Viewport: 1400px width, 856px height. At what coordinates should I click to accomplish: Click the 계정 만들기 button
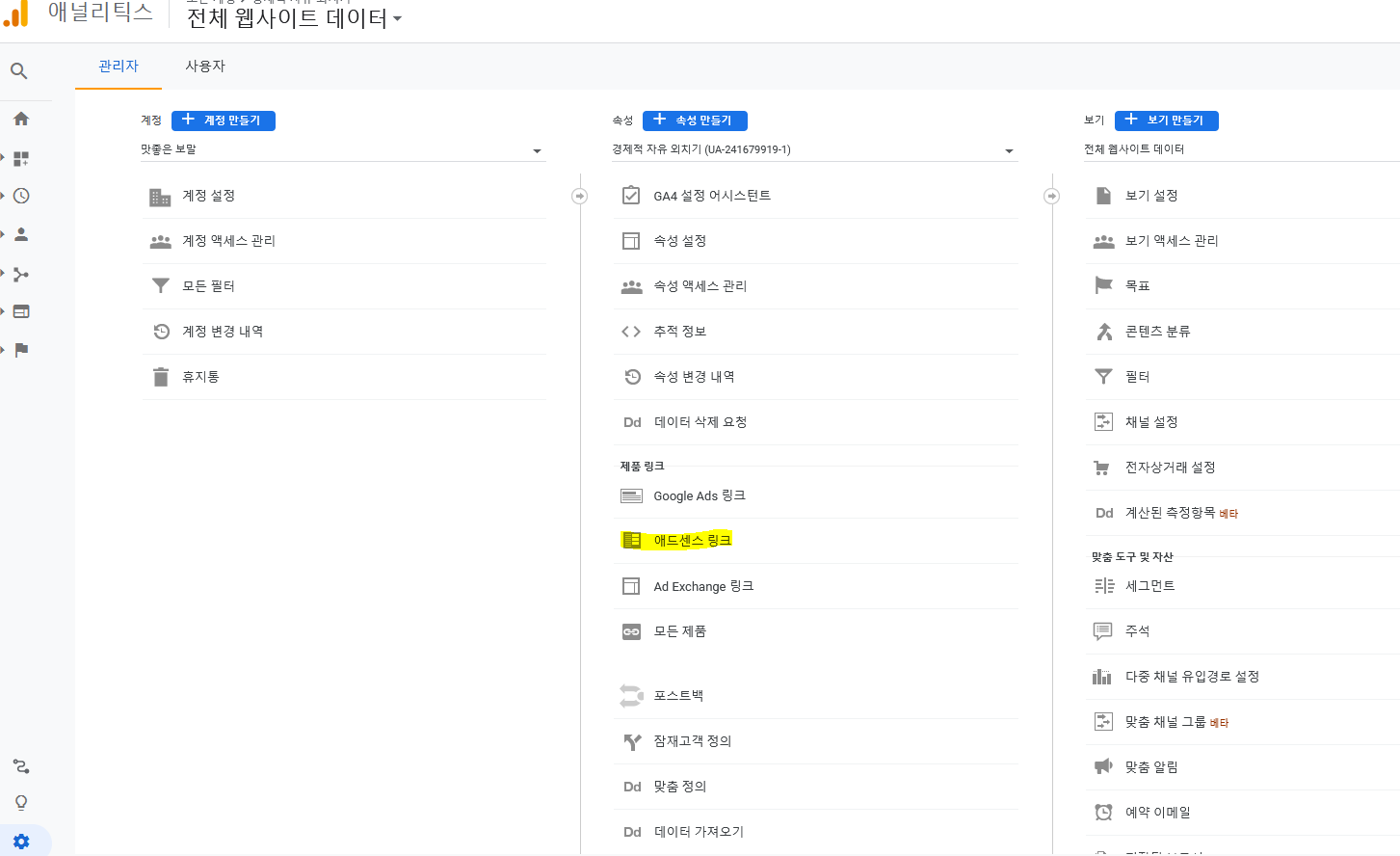224,120
